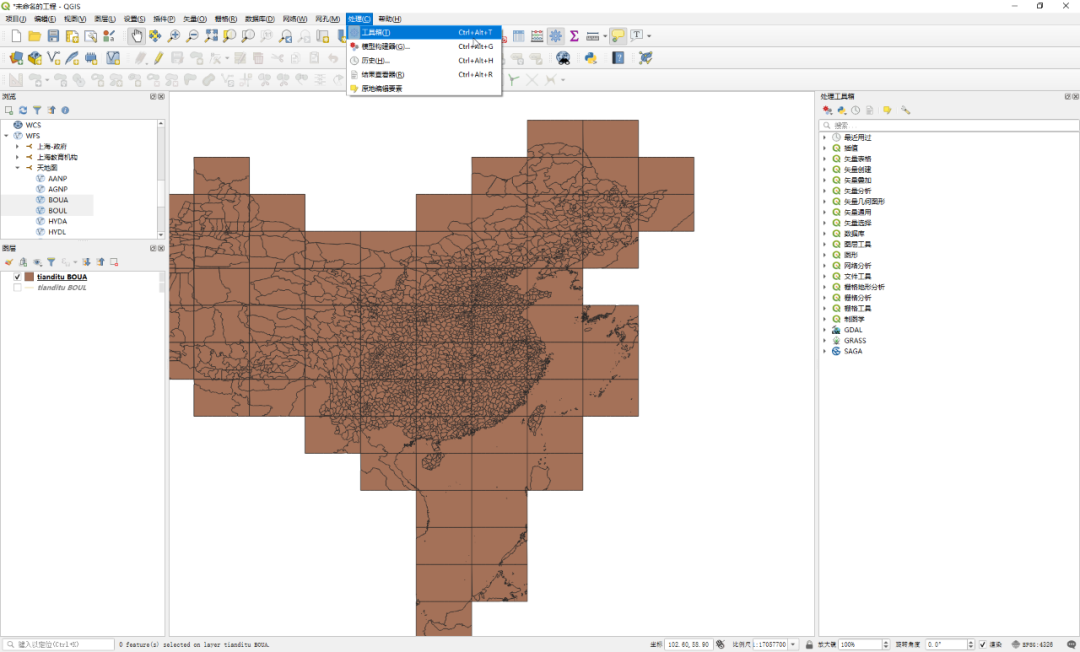Open the text annotation T icon
Image resolution: width=1080 pixels, height=652 pixels.
coord(636,35)
